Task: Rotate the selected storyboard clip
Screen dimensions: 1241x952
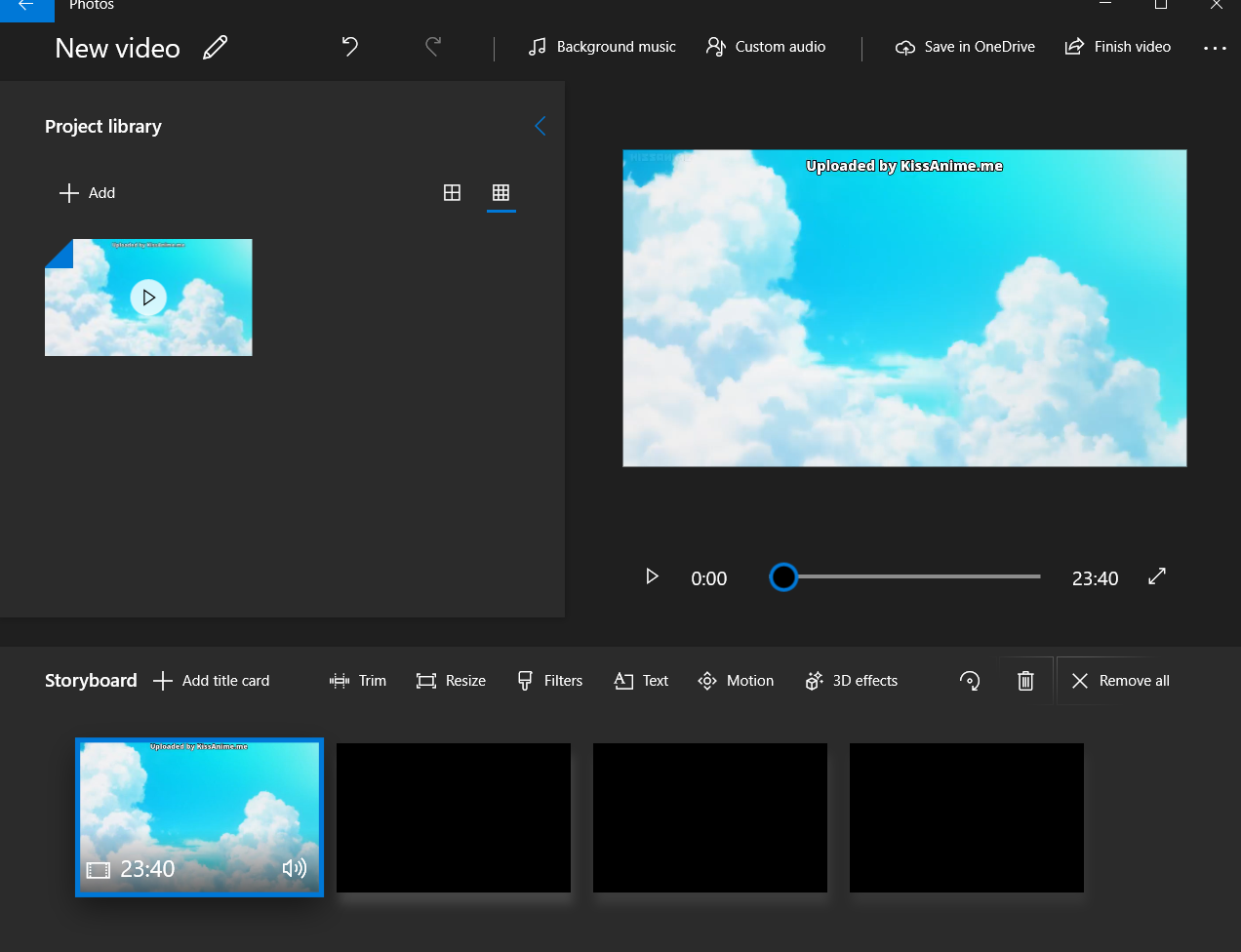Action: [970, 680]
